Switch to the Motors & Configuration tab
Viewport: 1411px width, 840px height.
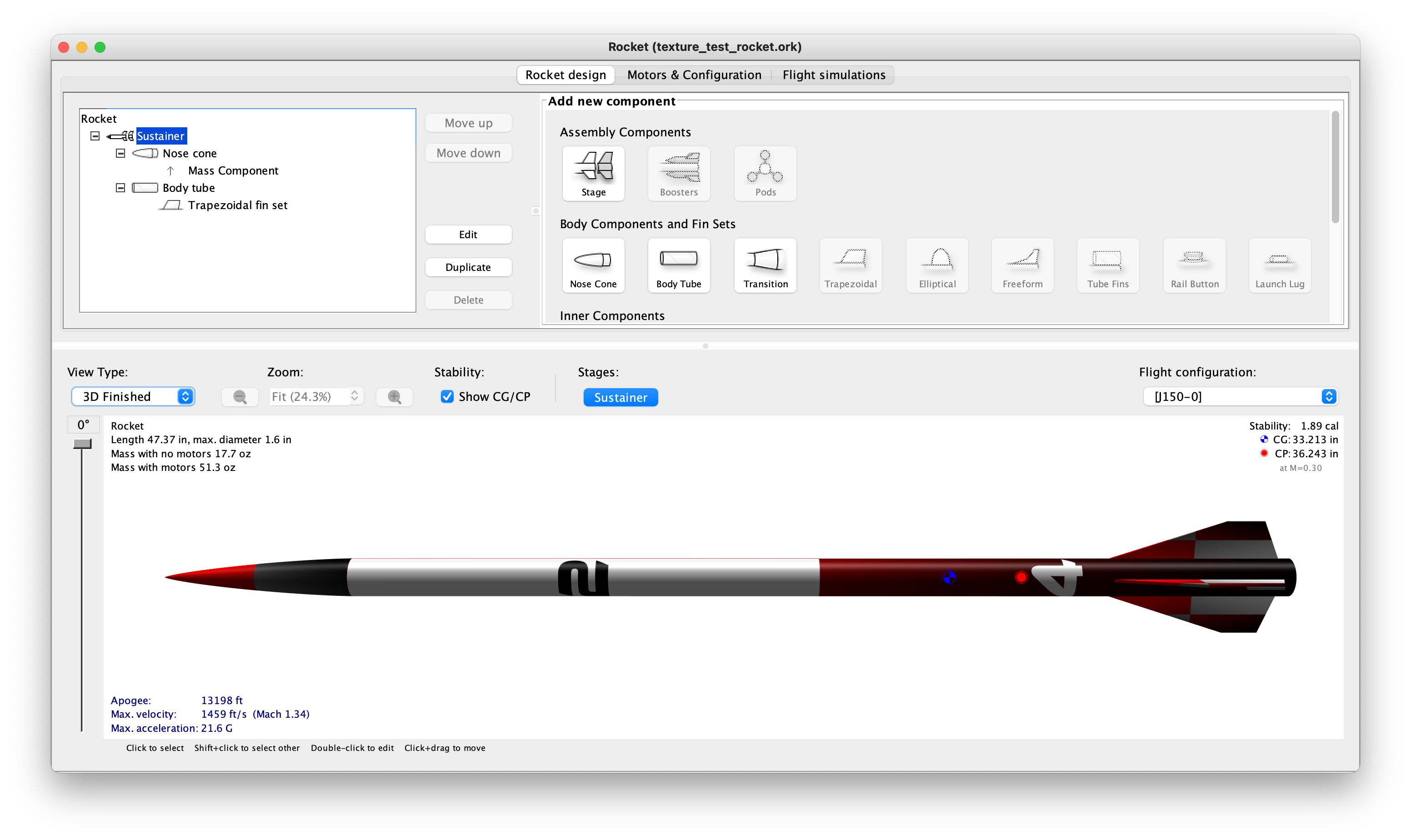694,74
